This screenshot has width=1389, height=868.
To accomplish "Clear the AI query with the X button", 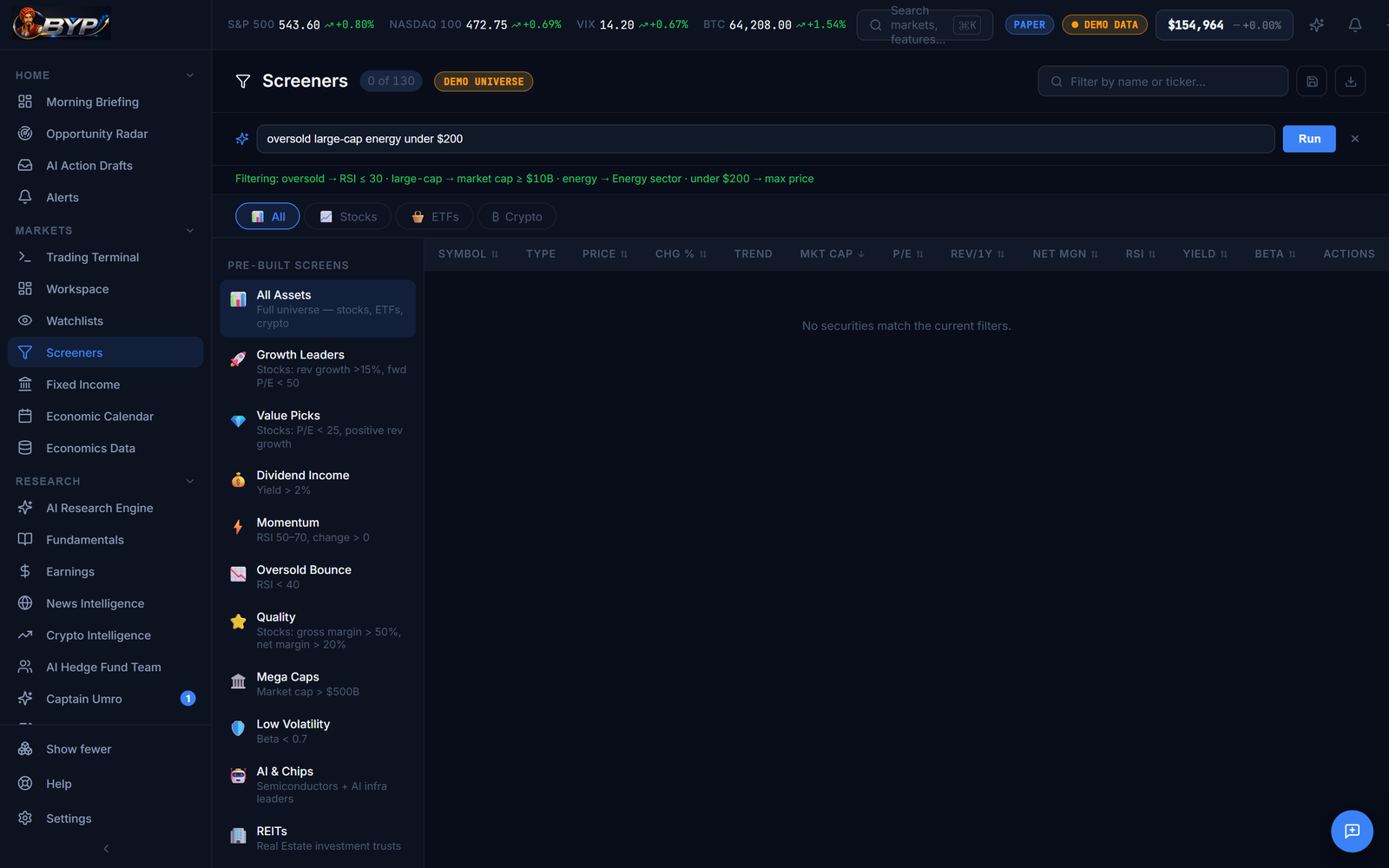I will point(1354,139).
